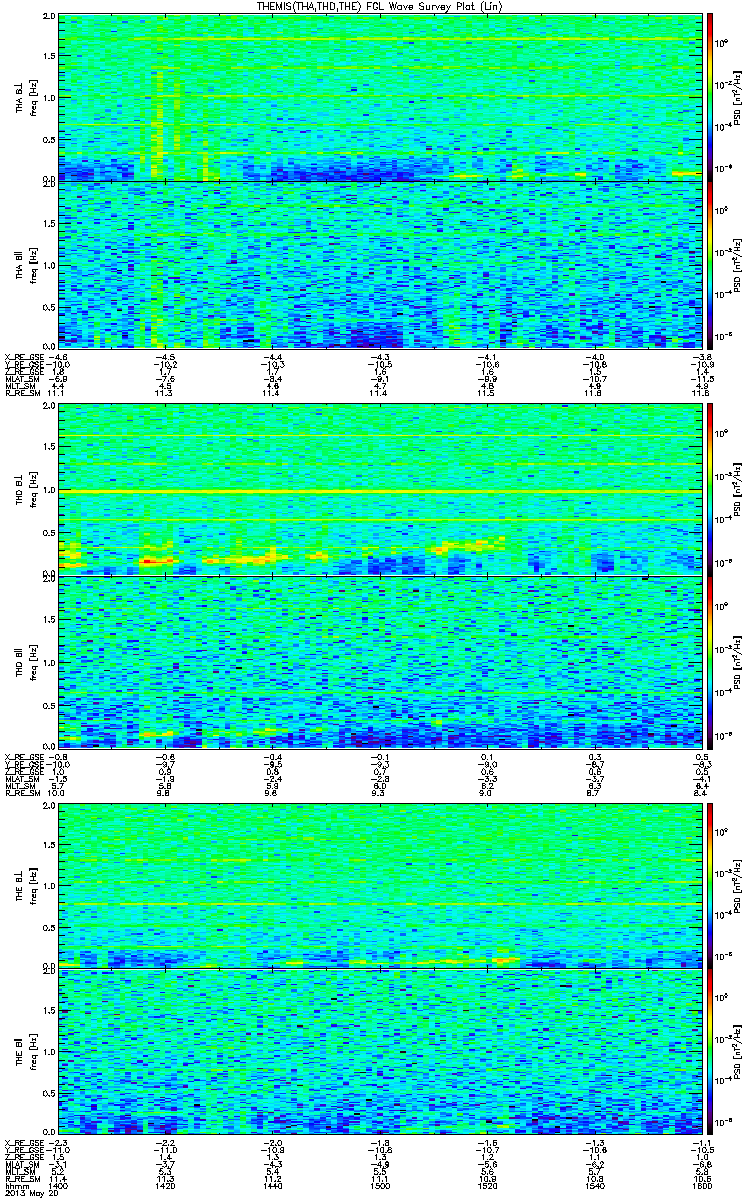
Task: Click the MLT_SM row label below THE panels
Action: click(18, 1172)
